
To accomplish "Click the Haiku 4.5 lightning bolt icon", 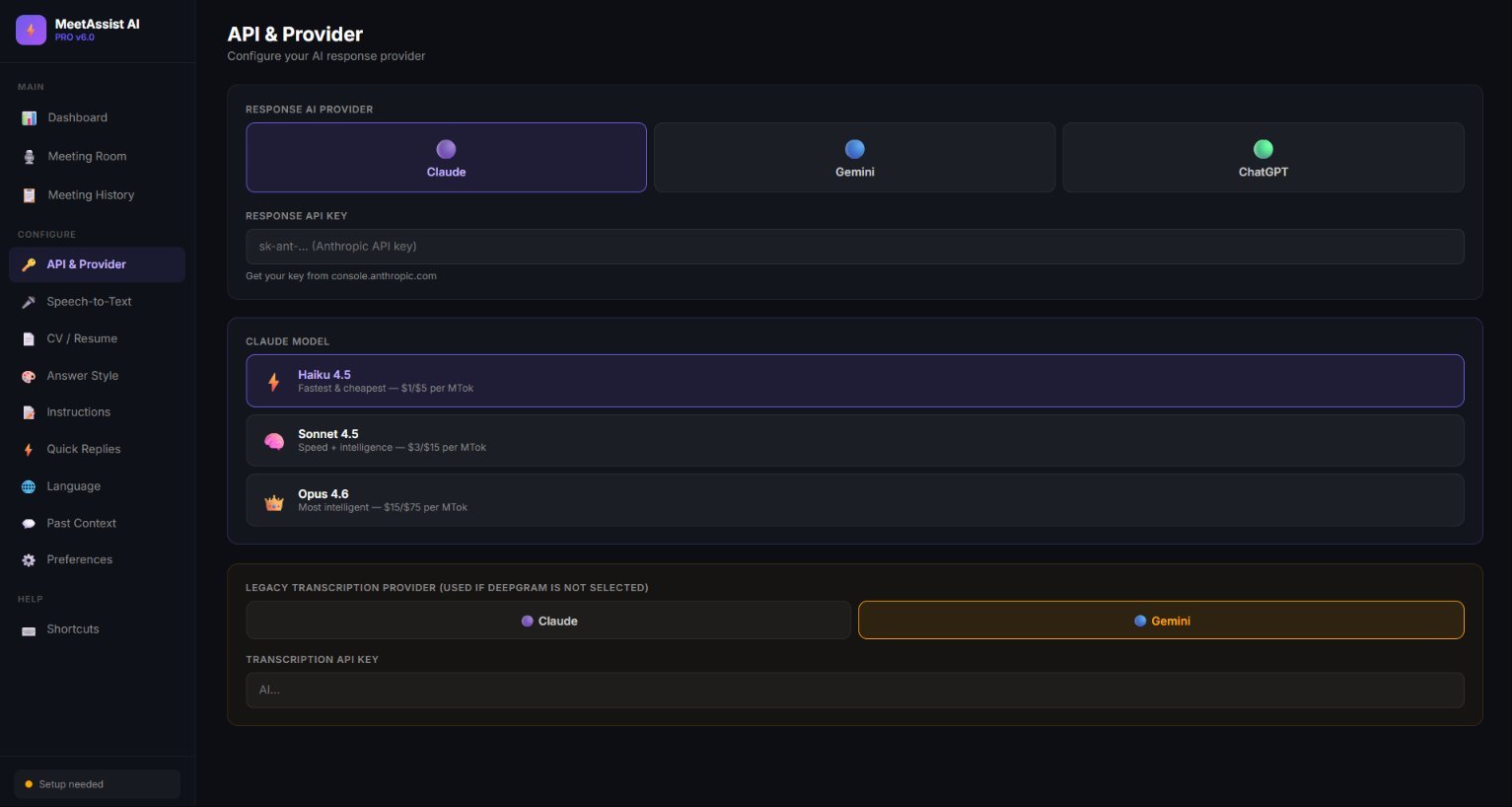I will pyautogui.click(x=274, y=382).
